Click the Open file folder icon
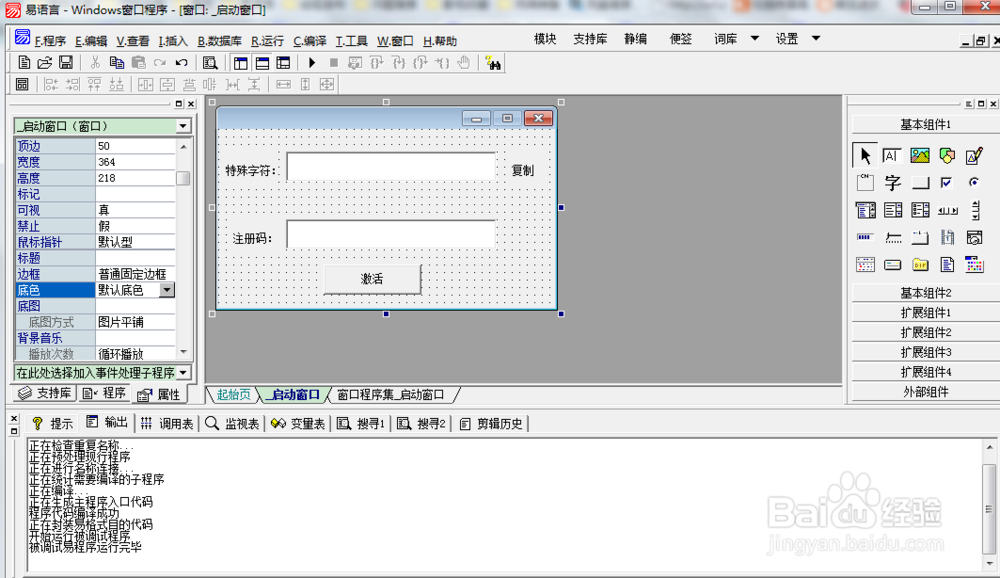 [45, 63]
